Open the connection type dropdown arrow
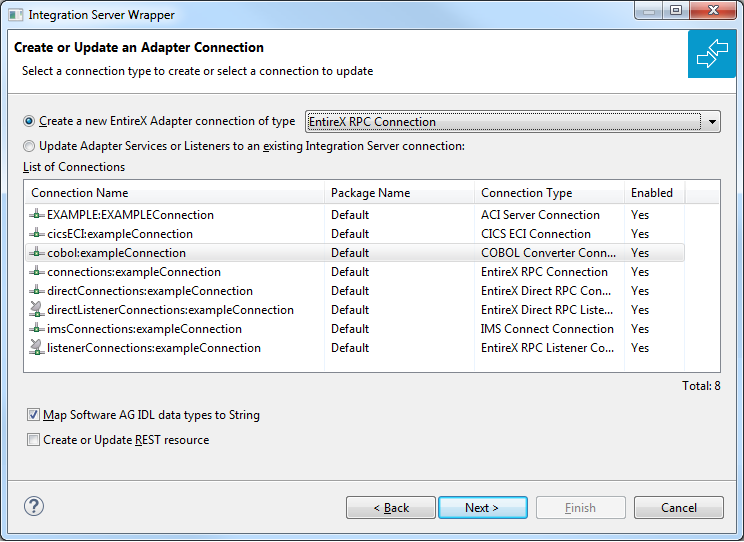 (712, 122)
